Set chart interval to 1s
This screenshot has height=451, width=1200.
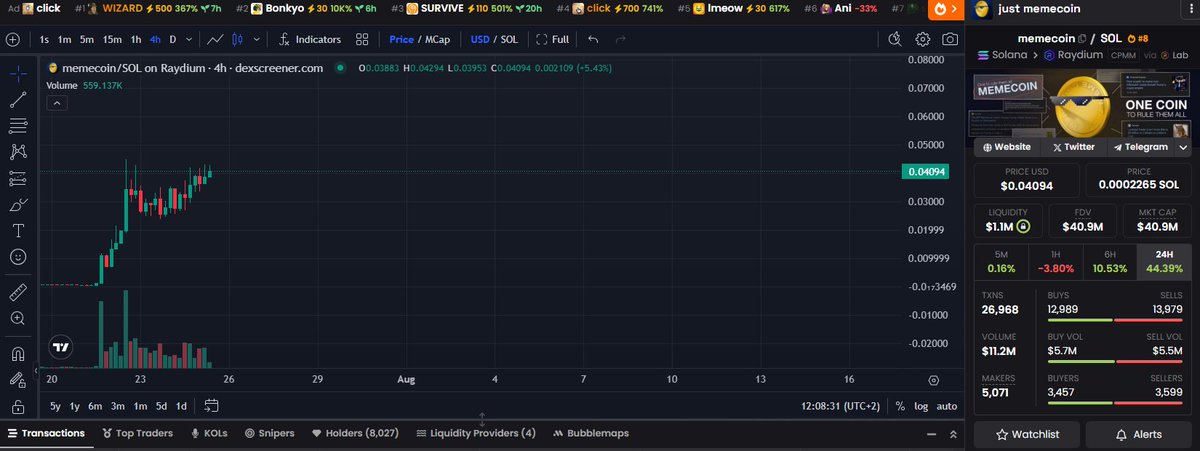tap(45, 40)
